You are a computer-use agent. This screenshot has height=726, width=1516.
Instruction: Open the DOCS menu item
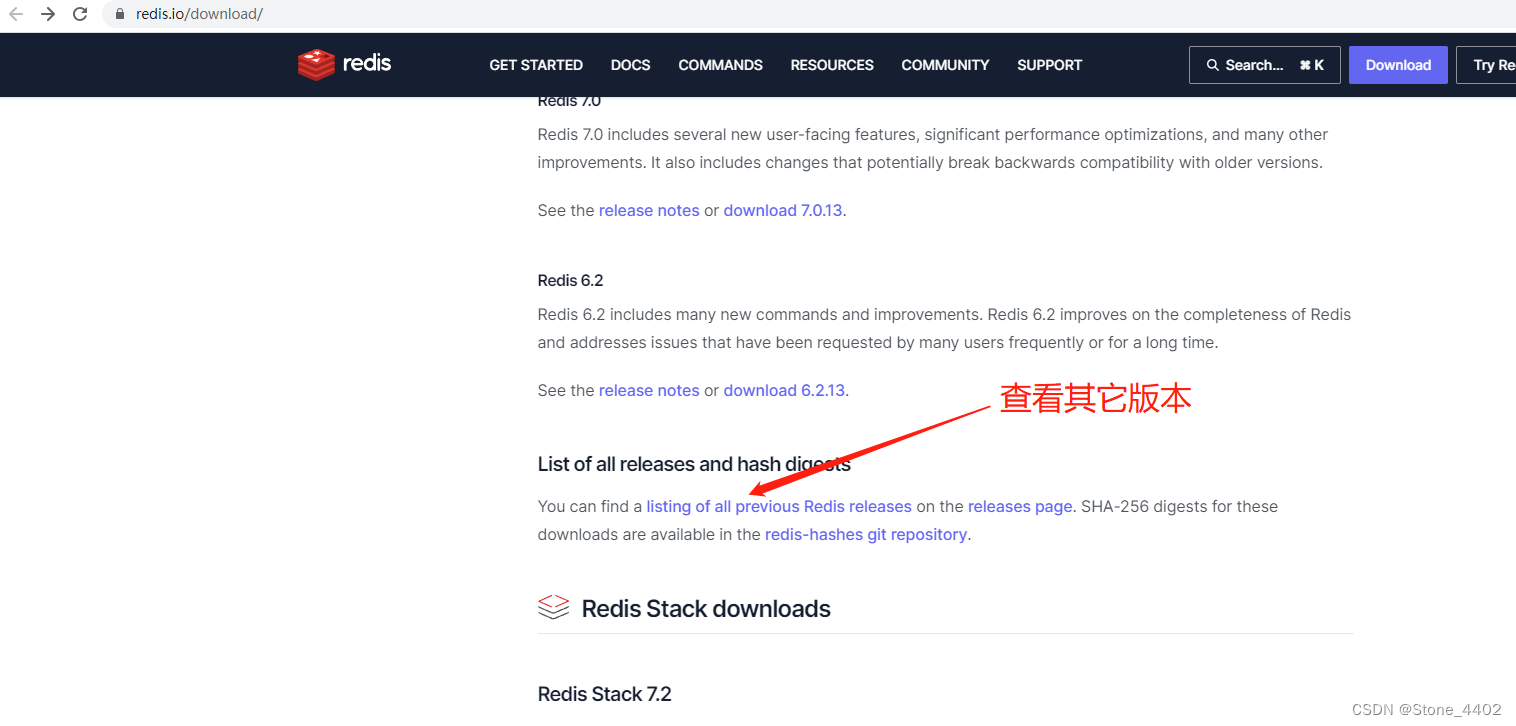pyautogui.click(x=630, y=65)
